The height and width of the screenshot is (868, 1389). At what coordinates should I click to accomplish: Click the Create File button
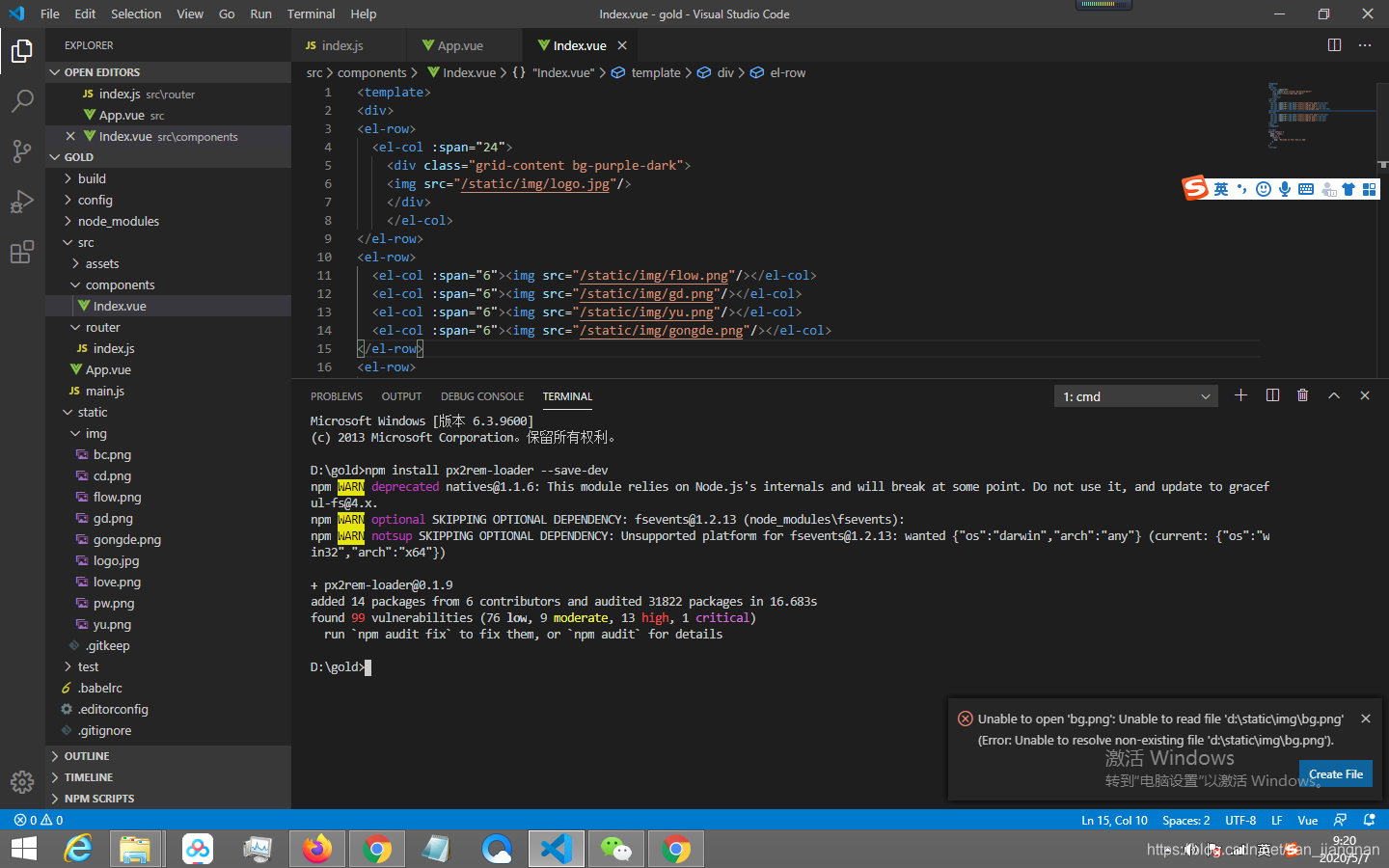[x=1335, y=773]
